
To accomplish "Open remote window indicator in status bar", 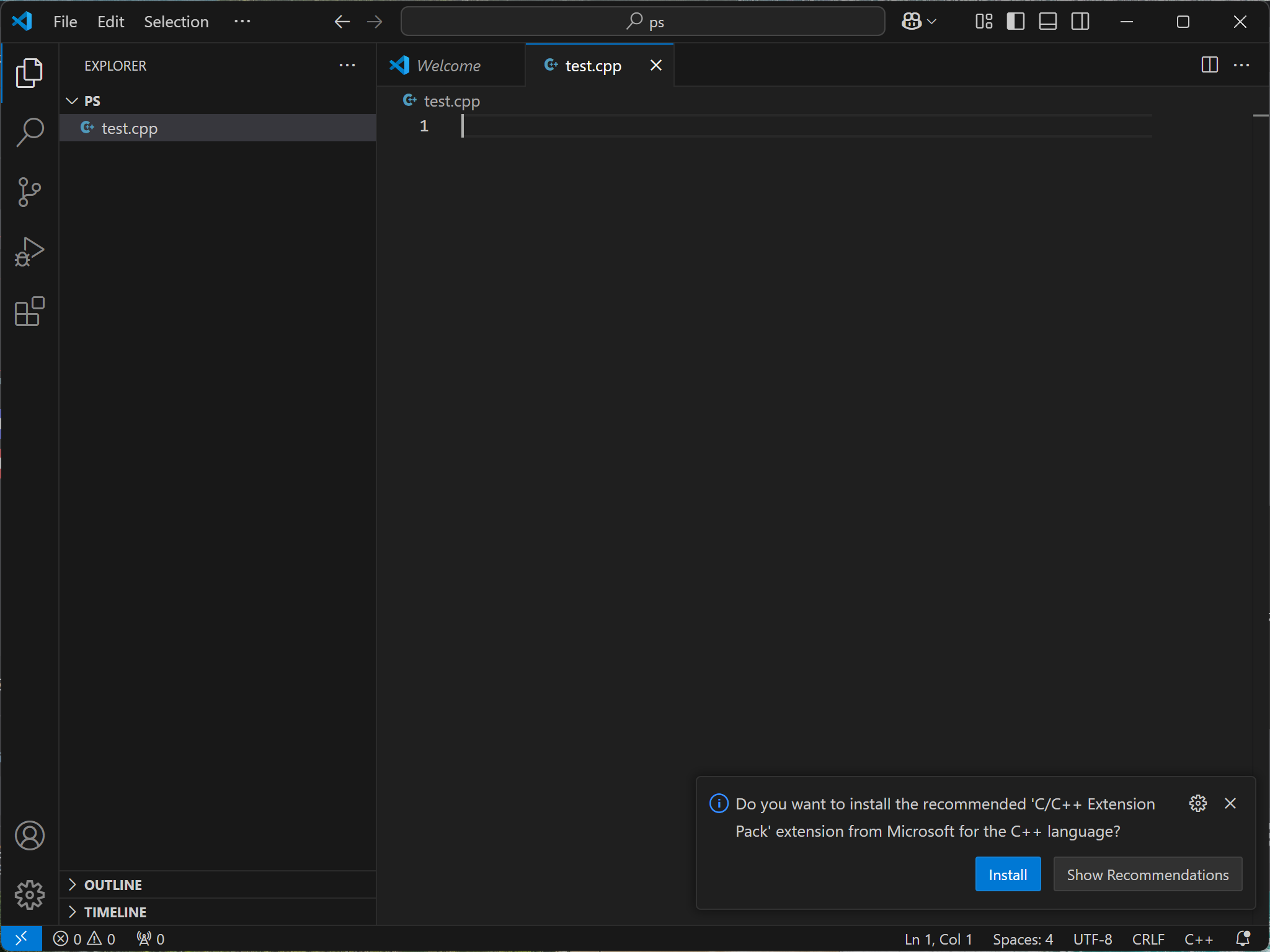I will pyautogui.click(x=21, y=939).
